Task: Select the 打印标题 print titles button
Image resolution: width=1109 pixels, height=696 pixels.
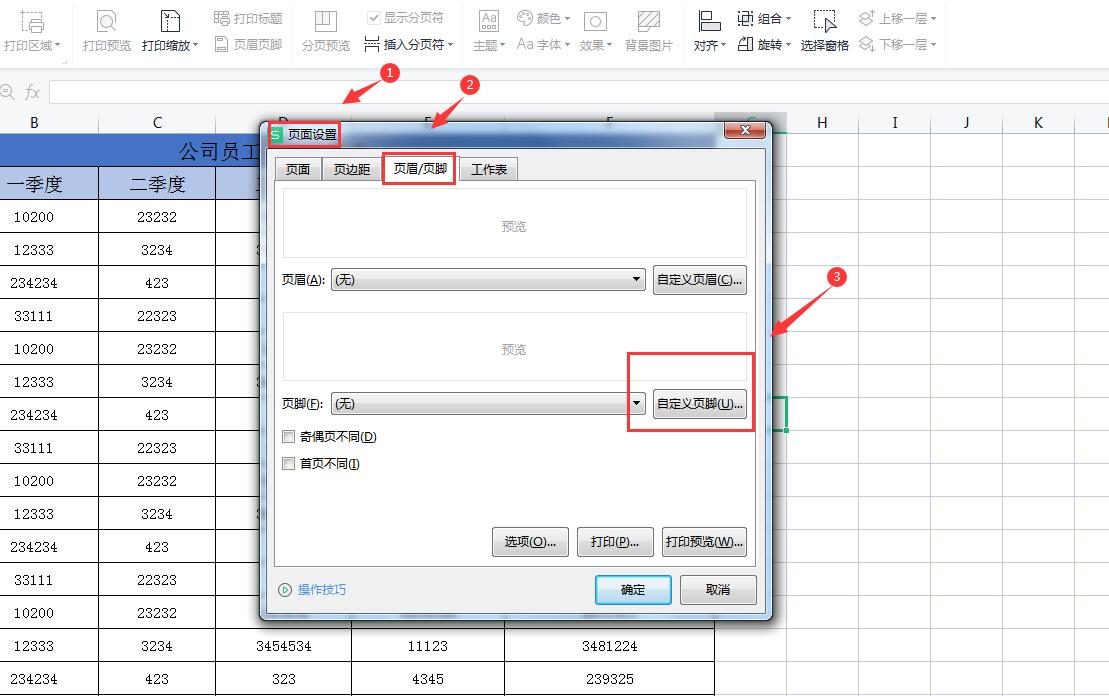Action: [248, 18]
